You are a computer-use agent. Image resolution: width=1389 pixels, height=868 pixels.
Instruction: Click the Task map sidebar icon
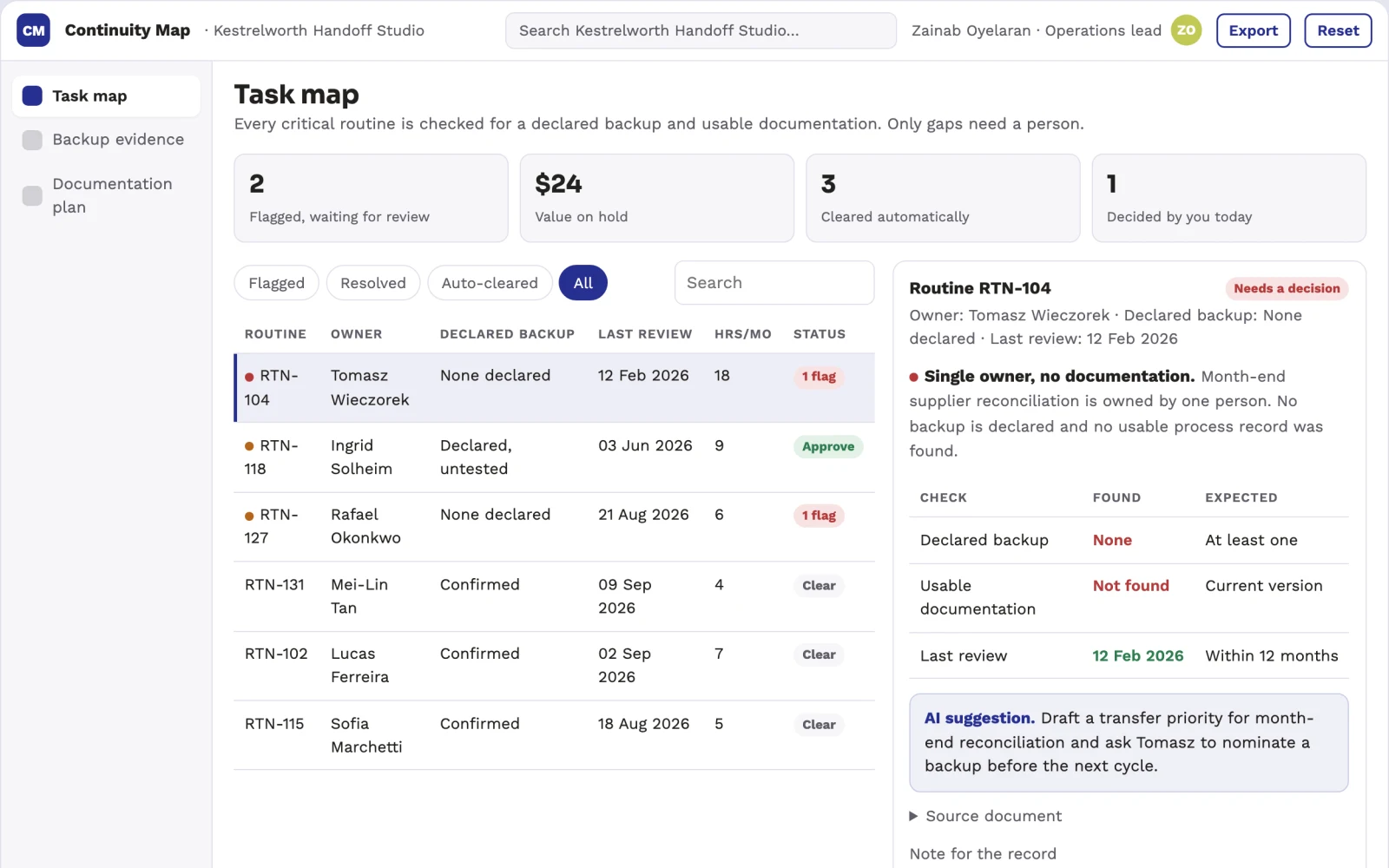tap(32, 95)
